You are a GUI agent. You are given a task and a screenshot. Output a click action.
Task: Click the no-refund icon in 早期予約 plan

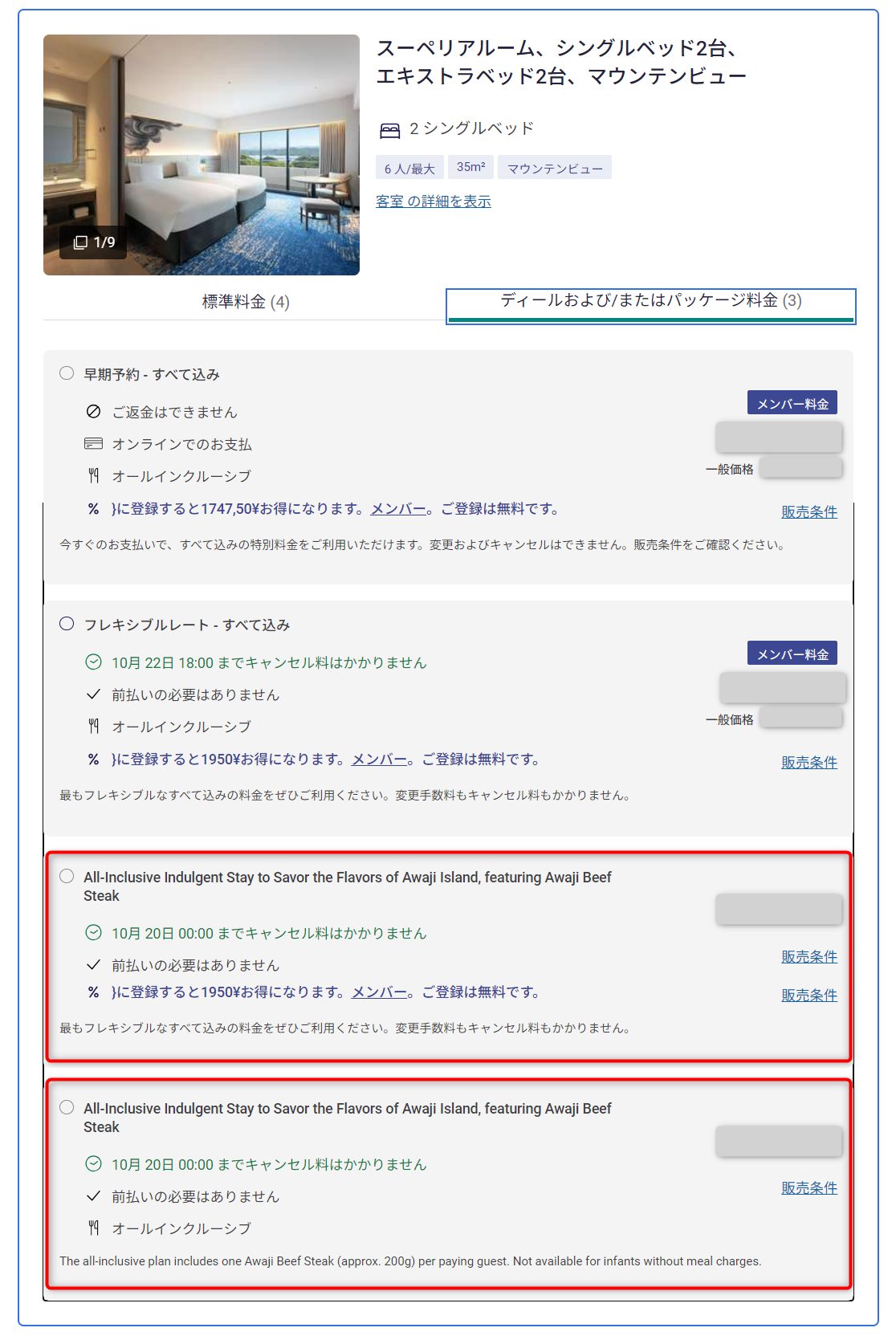pyautogui.click(x=93, y=411)
